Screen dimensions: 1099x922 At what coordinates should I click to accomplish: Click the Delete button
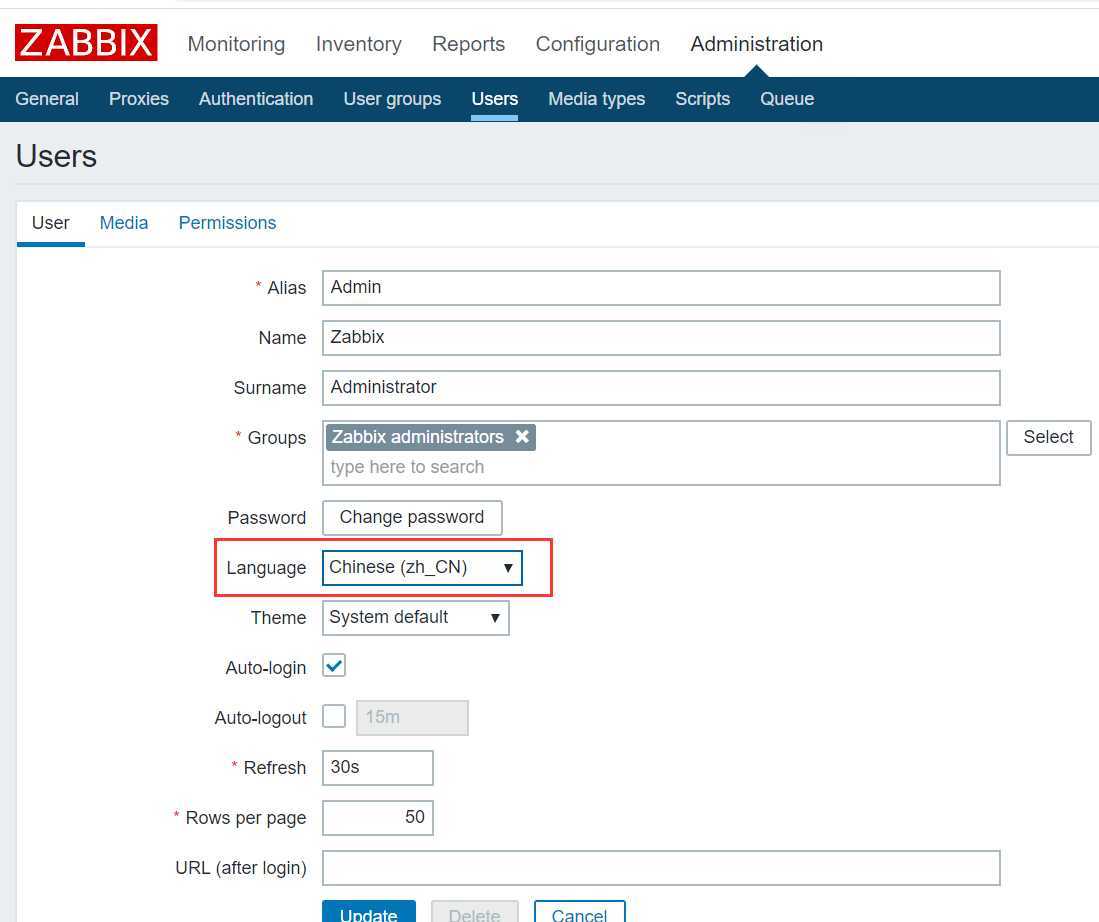[x=475, y=913]
